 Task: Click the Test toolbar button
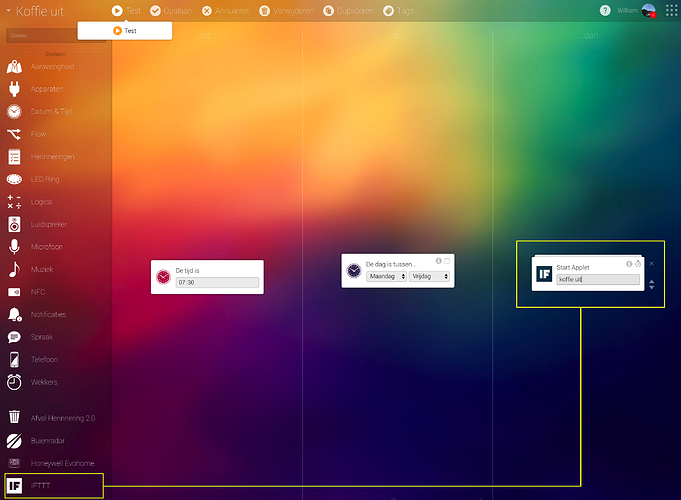pyautogui.click(x=126, y=11)
